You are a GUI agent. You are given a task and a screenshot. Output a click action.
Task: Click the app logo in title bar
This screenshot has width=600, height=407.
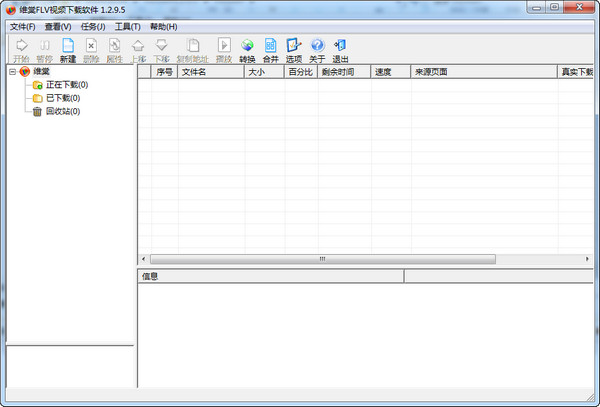coord(11,10)
